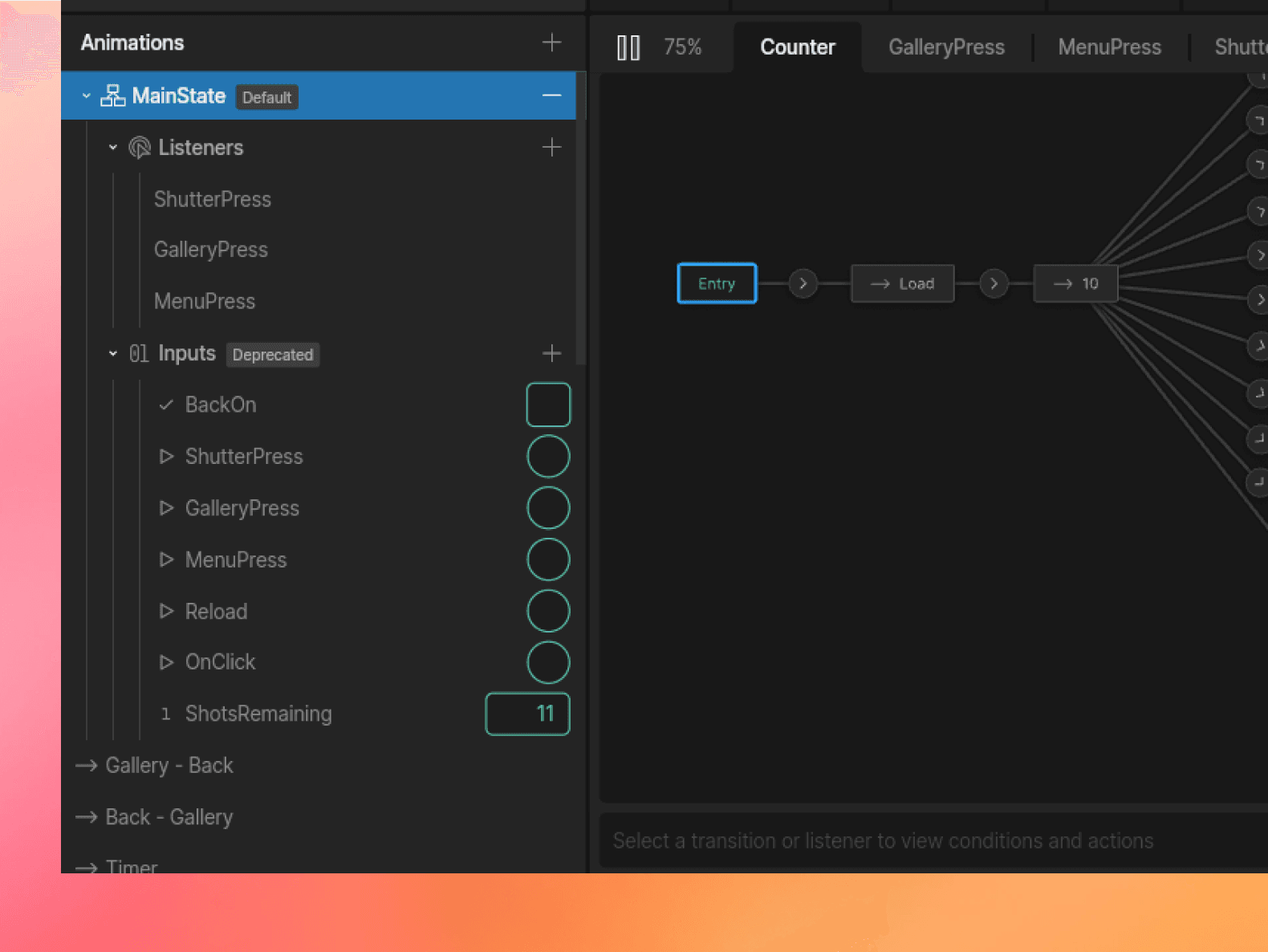This screenshot has width=1268, height=952.
Task: Add a new listener with plus icon
Action: pos(551,147)
